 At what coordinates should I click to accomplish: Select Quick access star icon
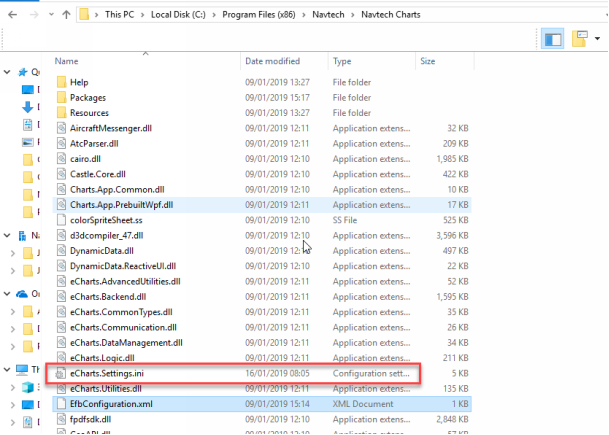(23, 72)
